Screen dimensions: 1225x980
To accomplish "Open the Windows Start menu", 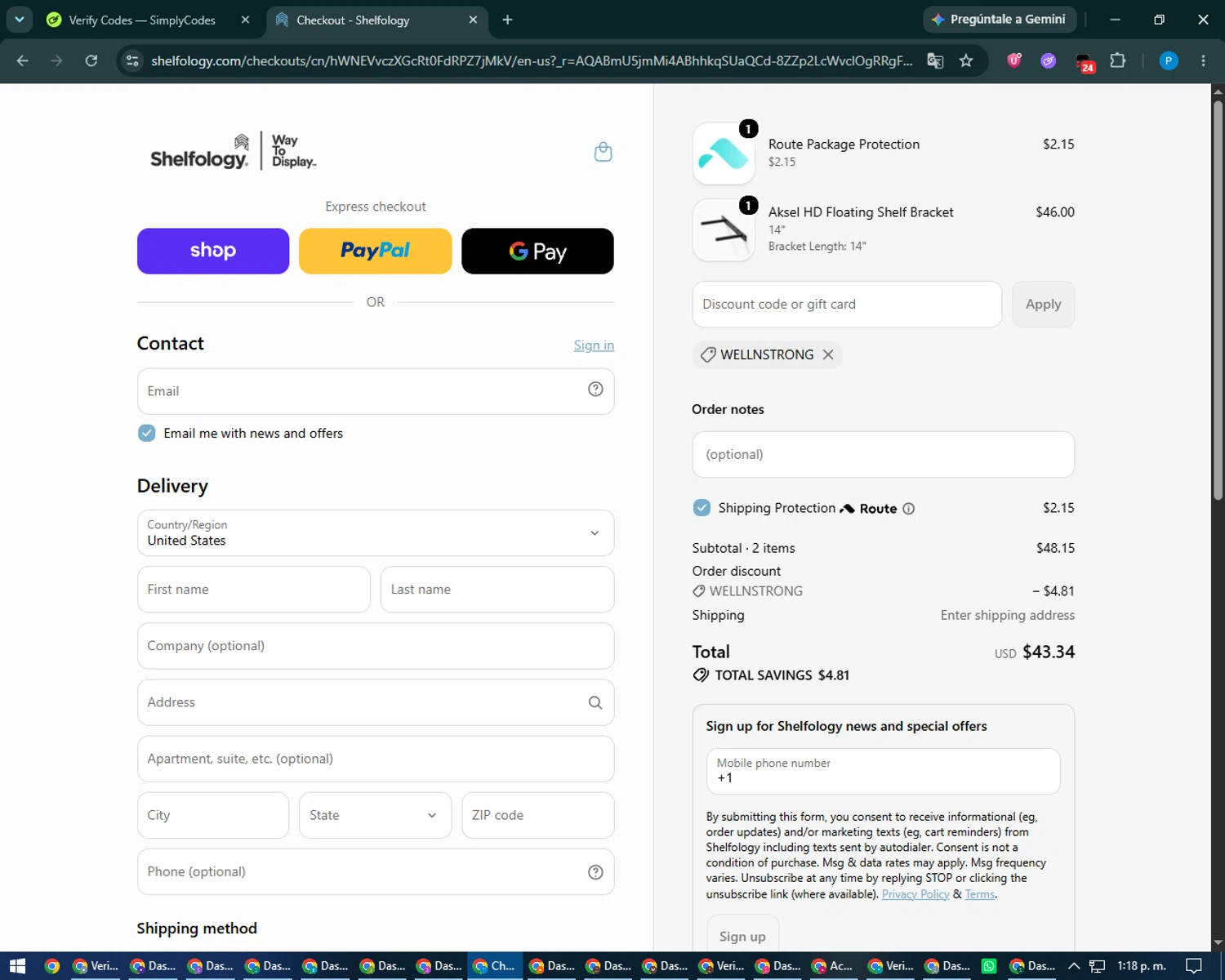I will [x=17, y=966].
